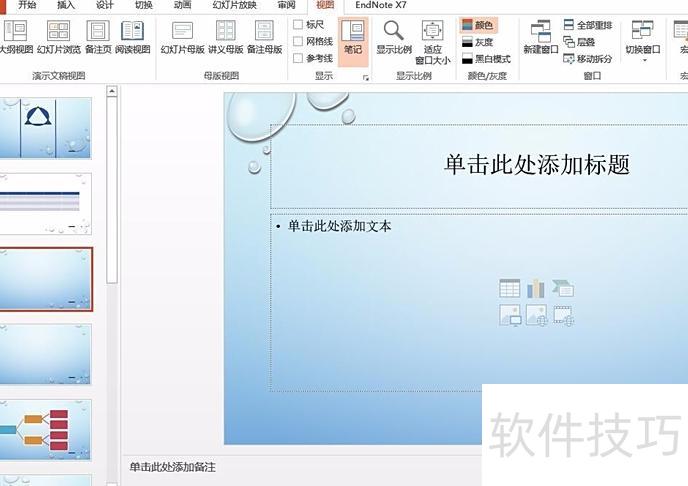688x486 pixels.
Task: Select slide thumbnail with hierarchy diagram
Action: click(x=46, y=430)
